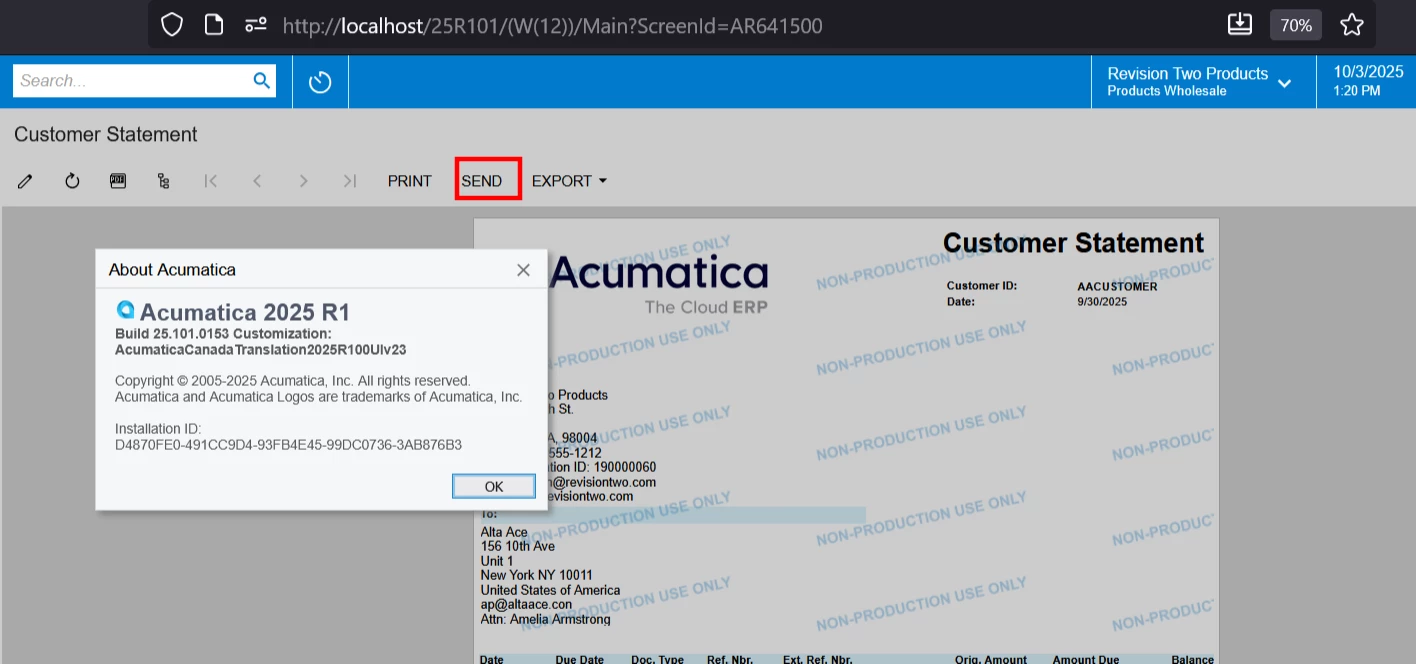Click AACUSTOMER customer ID in report

pyautogui.click(x=1117, y=287)
